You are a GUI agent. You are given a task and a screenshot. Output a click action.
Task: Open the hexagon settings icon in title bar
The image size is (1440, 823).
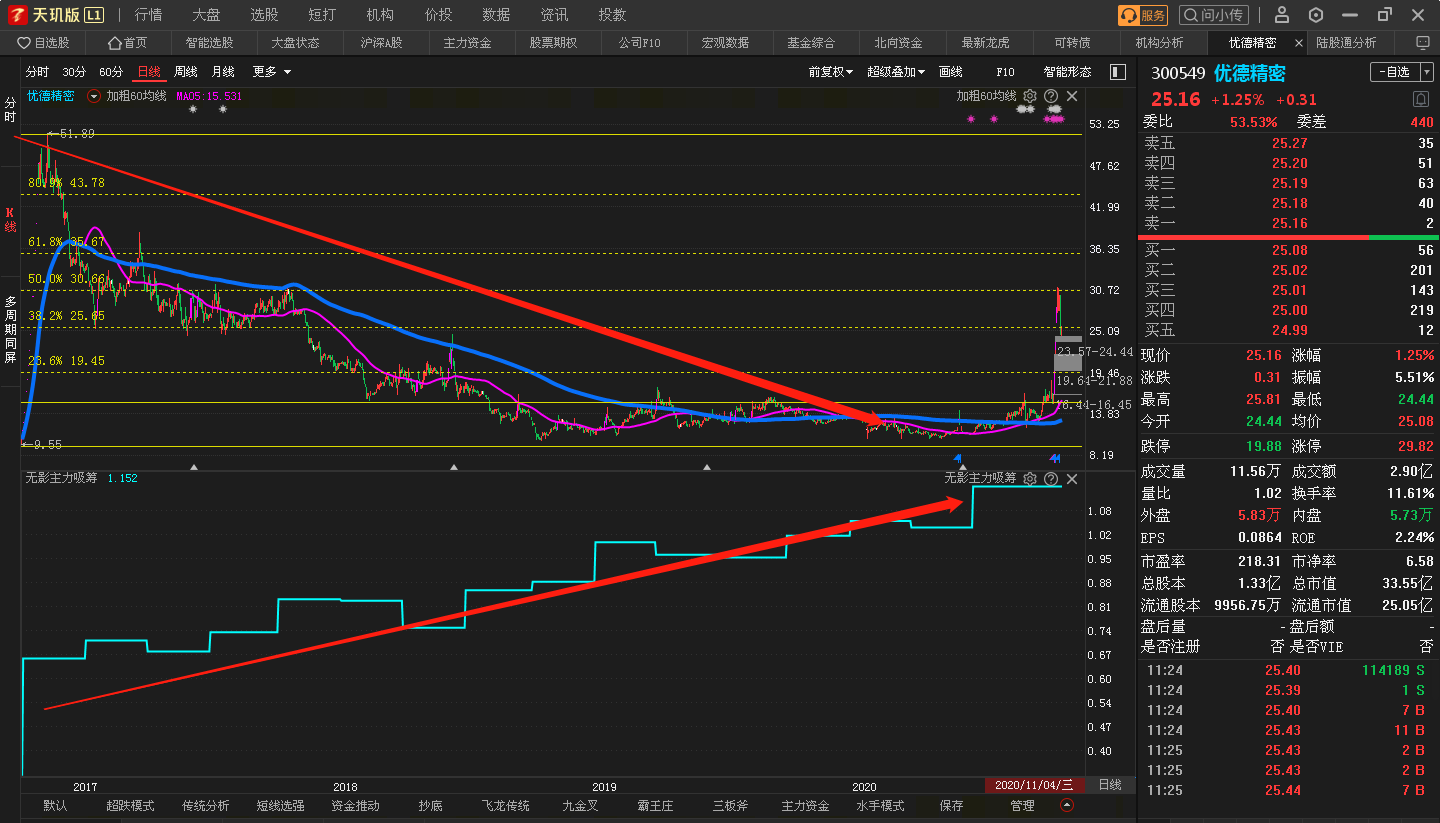pyautogui.click(x=1316, y=15)
